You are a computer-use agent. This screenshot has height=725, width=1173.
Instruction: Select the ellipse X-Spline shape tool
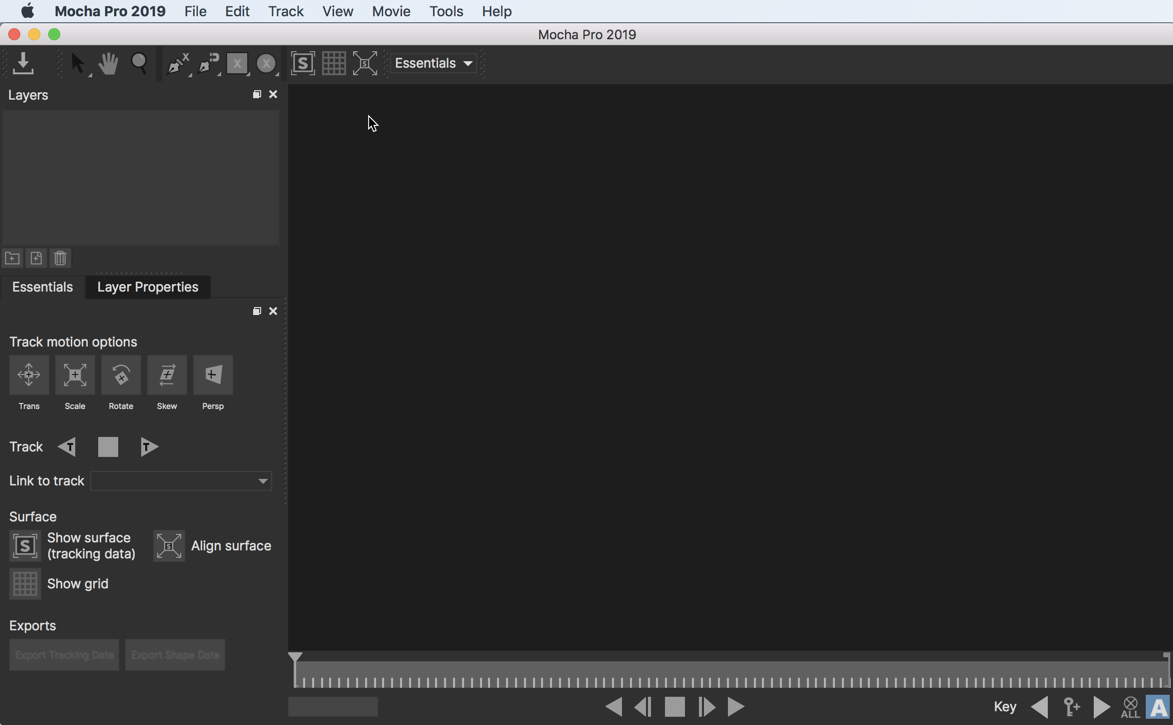point(266,64)
